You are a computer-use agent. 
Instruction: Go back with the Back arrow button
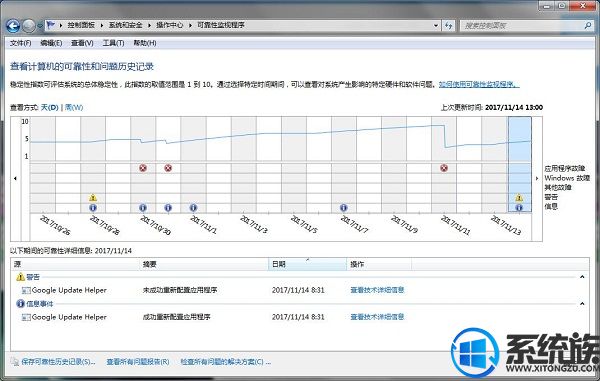(x=13, y=26)
